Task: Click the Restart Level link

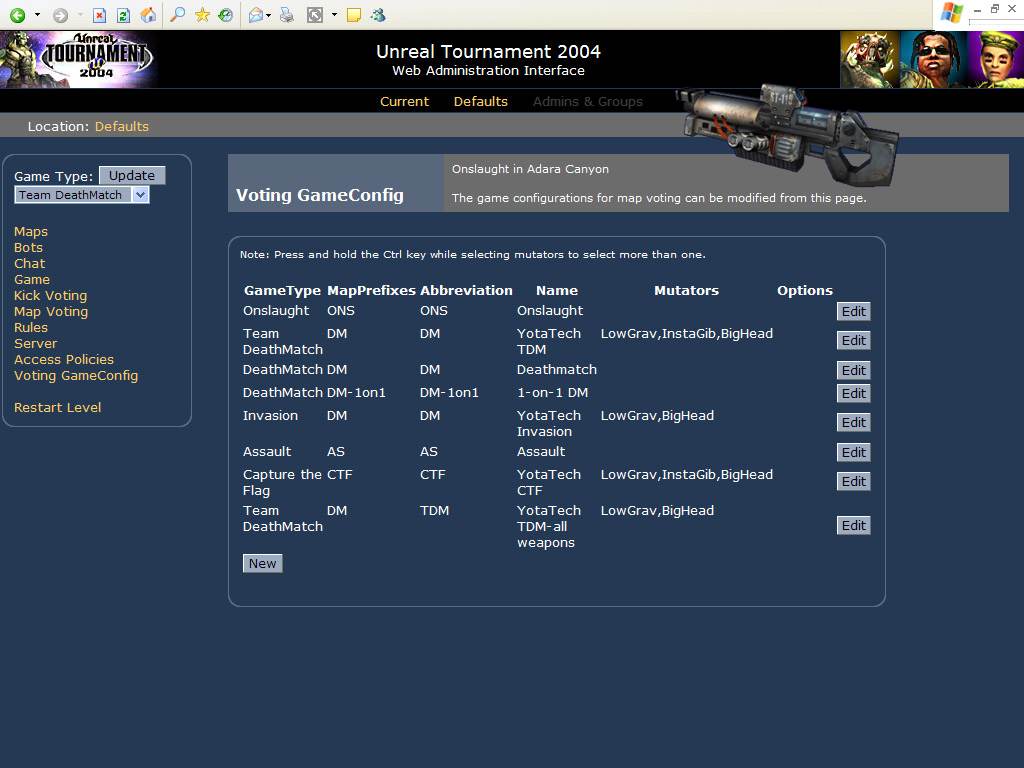Action: point(57,408)
